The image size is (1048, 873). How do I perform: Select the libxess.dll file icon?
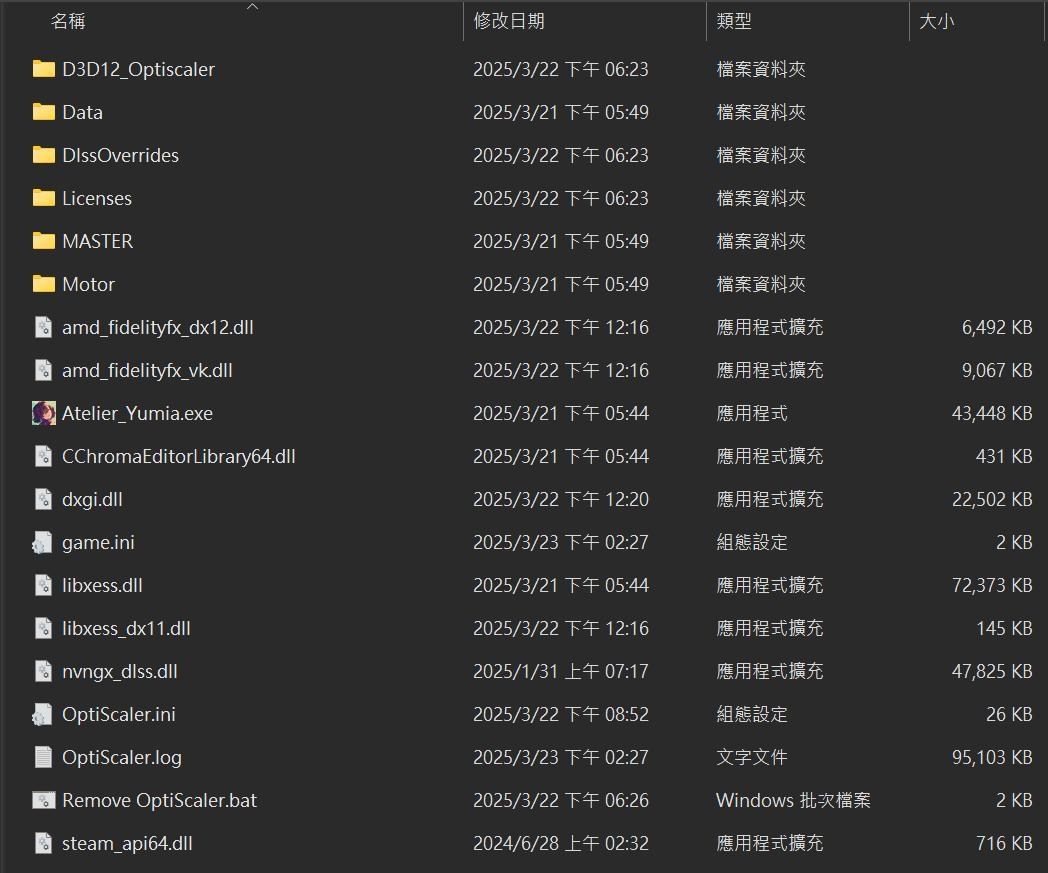click(x=44, y=585)
